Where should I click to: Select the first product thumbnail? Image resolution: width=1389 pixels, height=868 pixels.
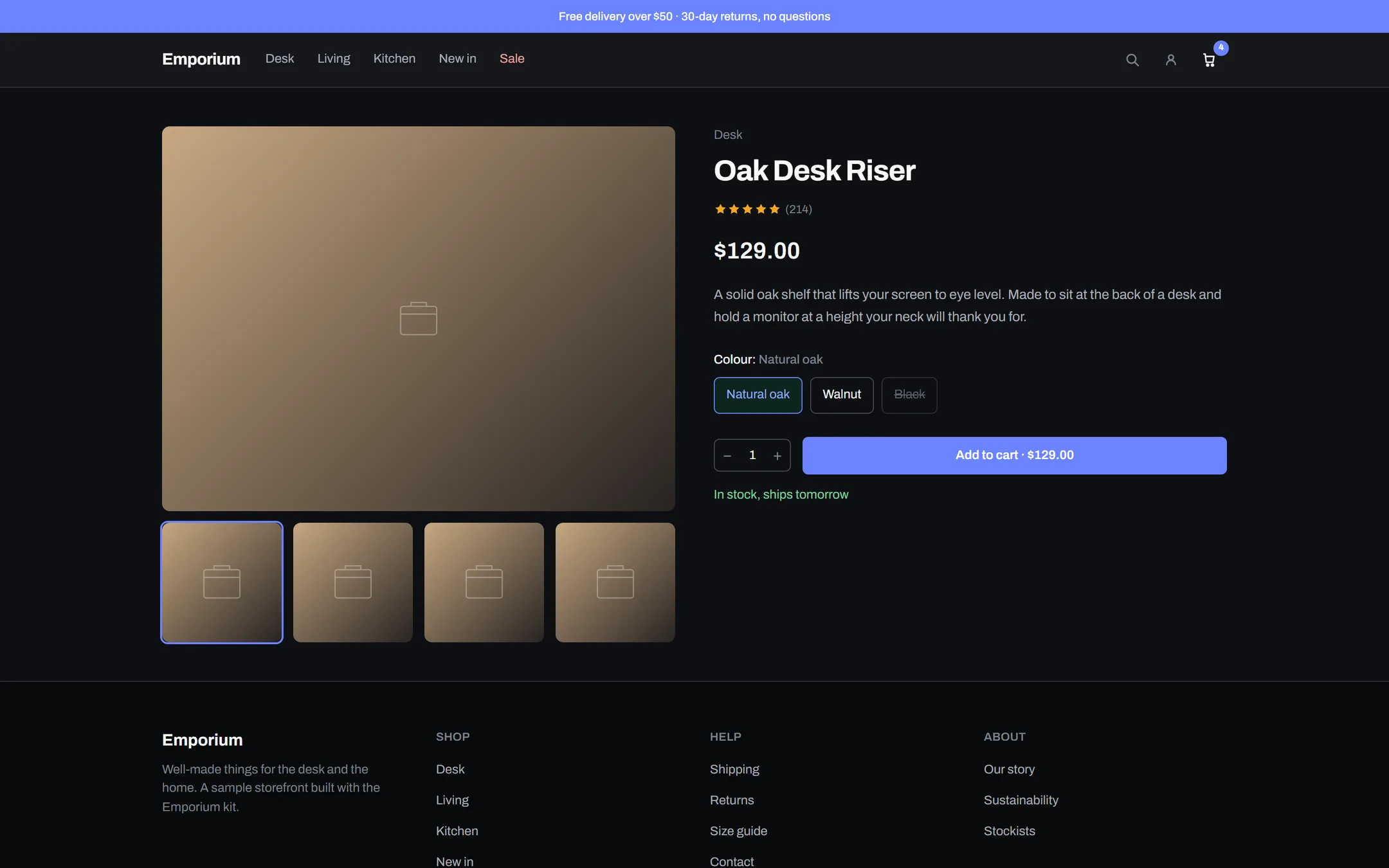click(222, 582)
